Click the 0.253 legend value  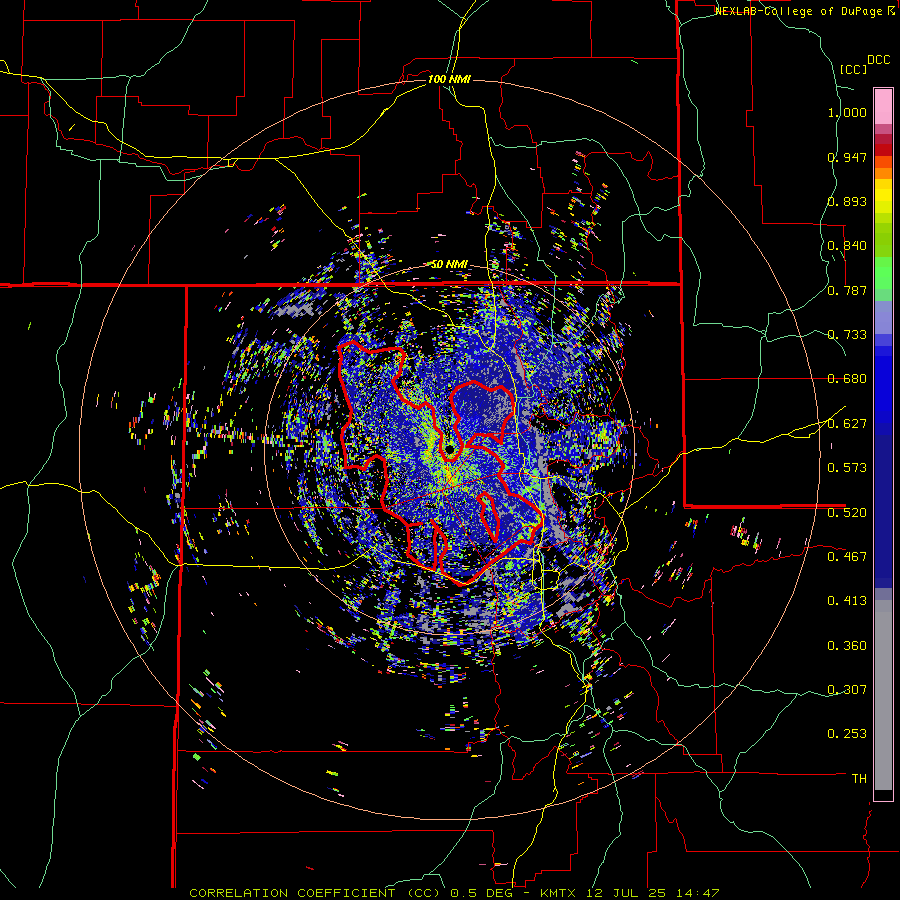[x=847, y=735]
